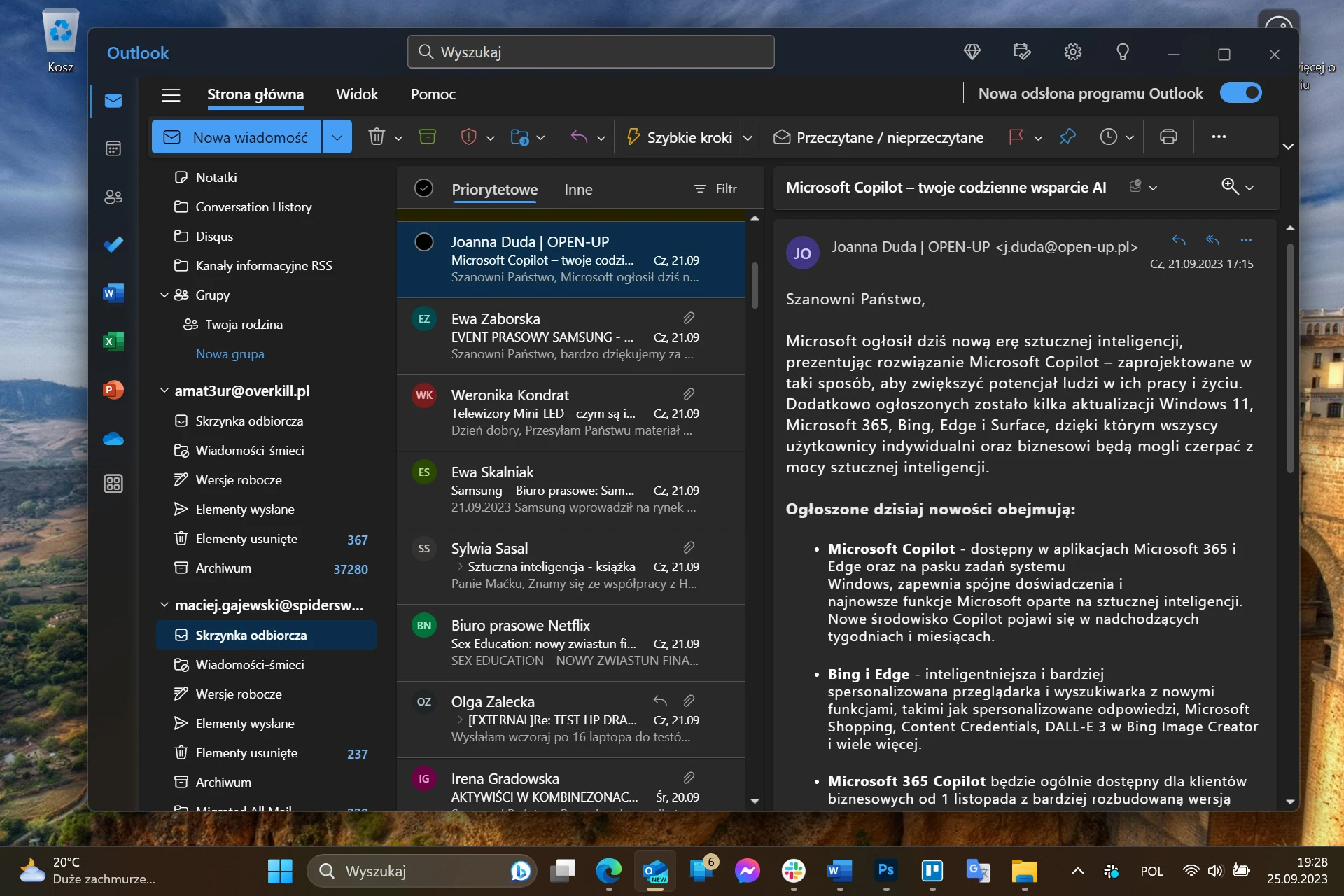The image size is (1344, 896).
Task: Switch to the Strona główna tab
Action: click(255, 94)
